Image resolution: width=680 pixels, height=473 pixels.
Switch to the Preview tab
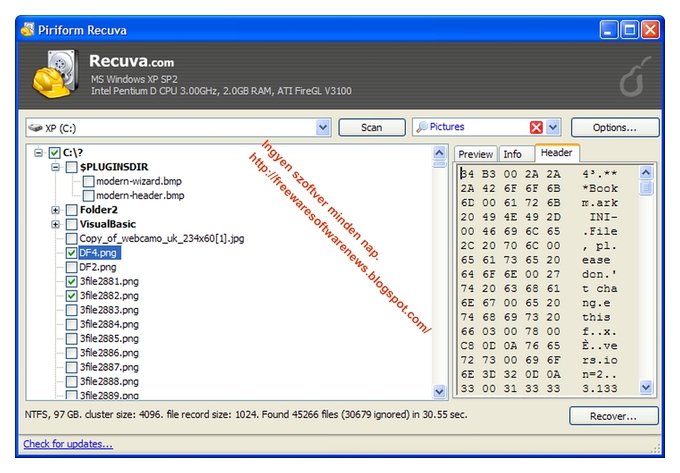click(x=475, y=154)
